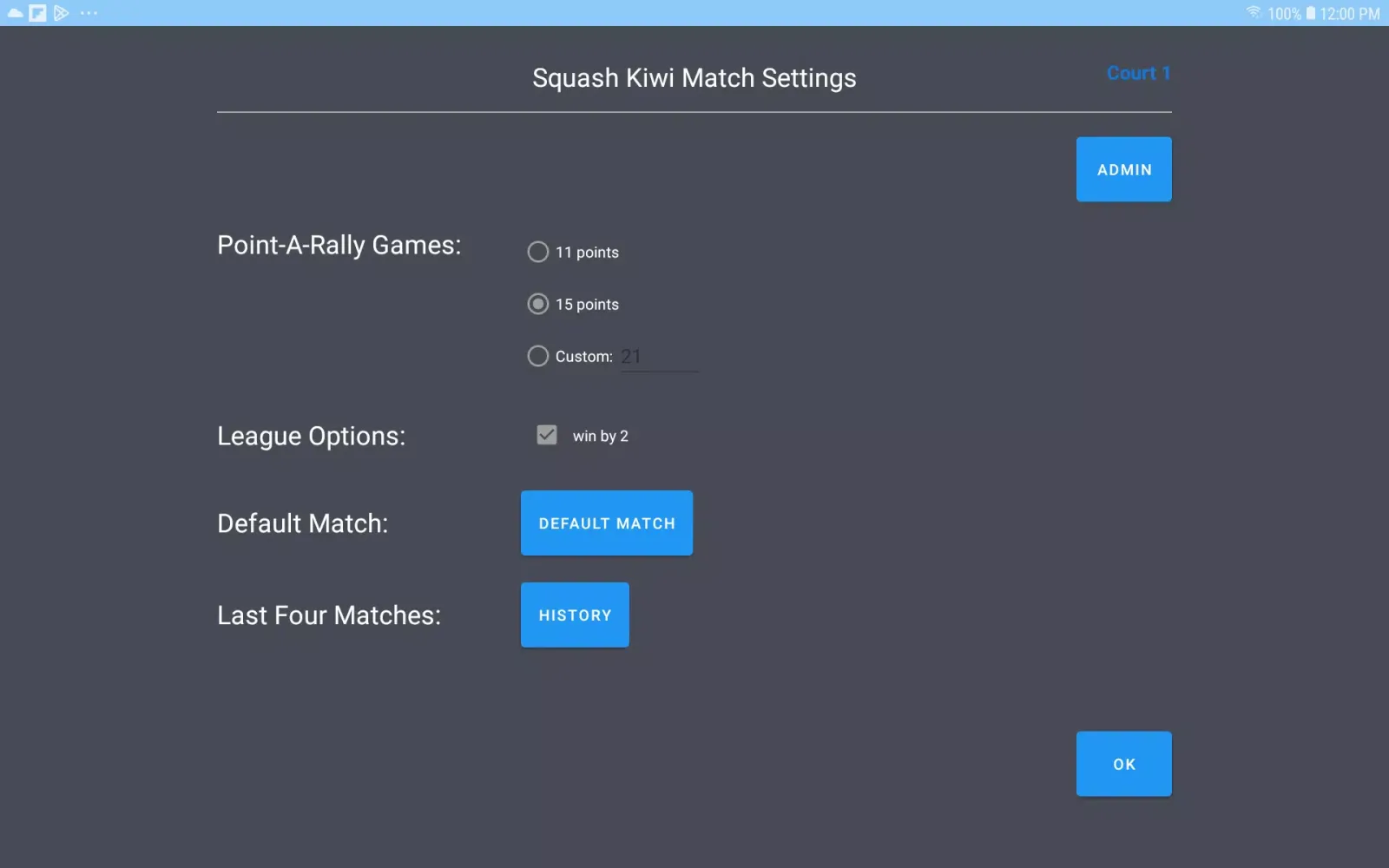Tap the Court 1 link
1389x868 pixels.
click(1138, 73)
